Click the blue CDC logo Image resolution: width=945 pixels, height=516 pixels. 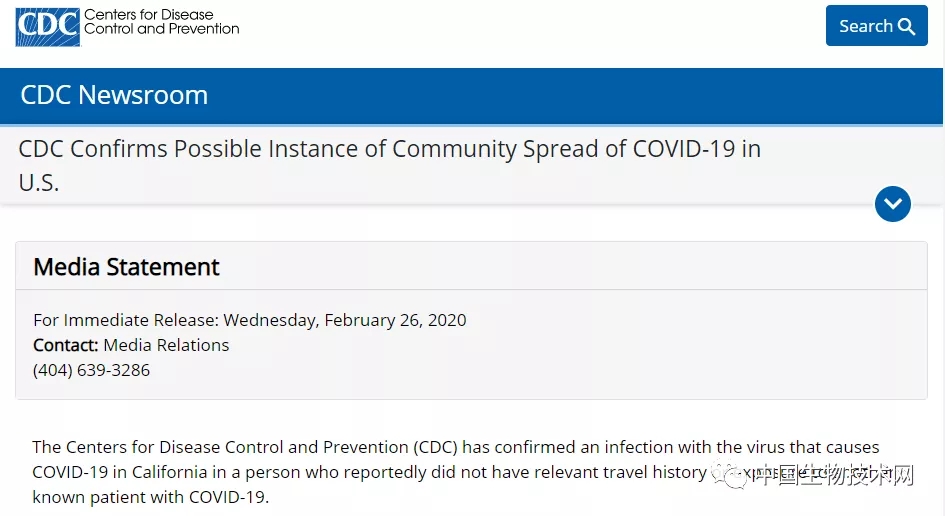click(x=48, y=27)
